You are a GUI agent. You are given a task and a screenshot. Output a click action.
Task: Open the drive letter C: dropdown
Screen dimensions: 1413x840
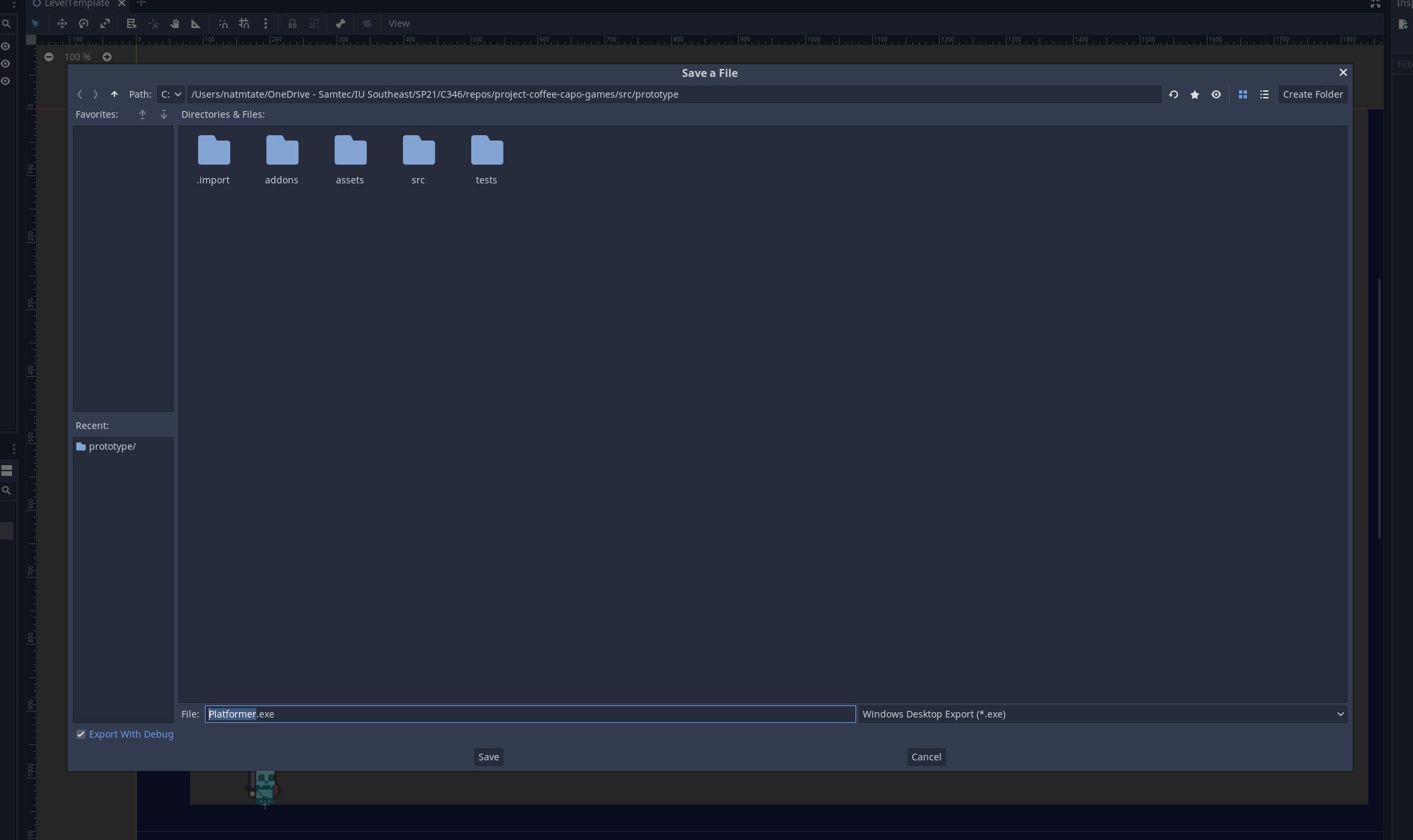pyautogui.click(x=171, y=94)
